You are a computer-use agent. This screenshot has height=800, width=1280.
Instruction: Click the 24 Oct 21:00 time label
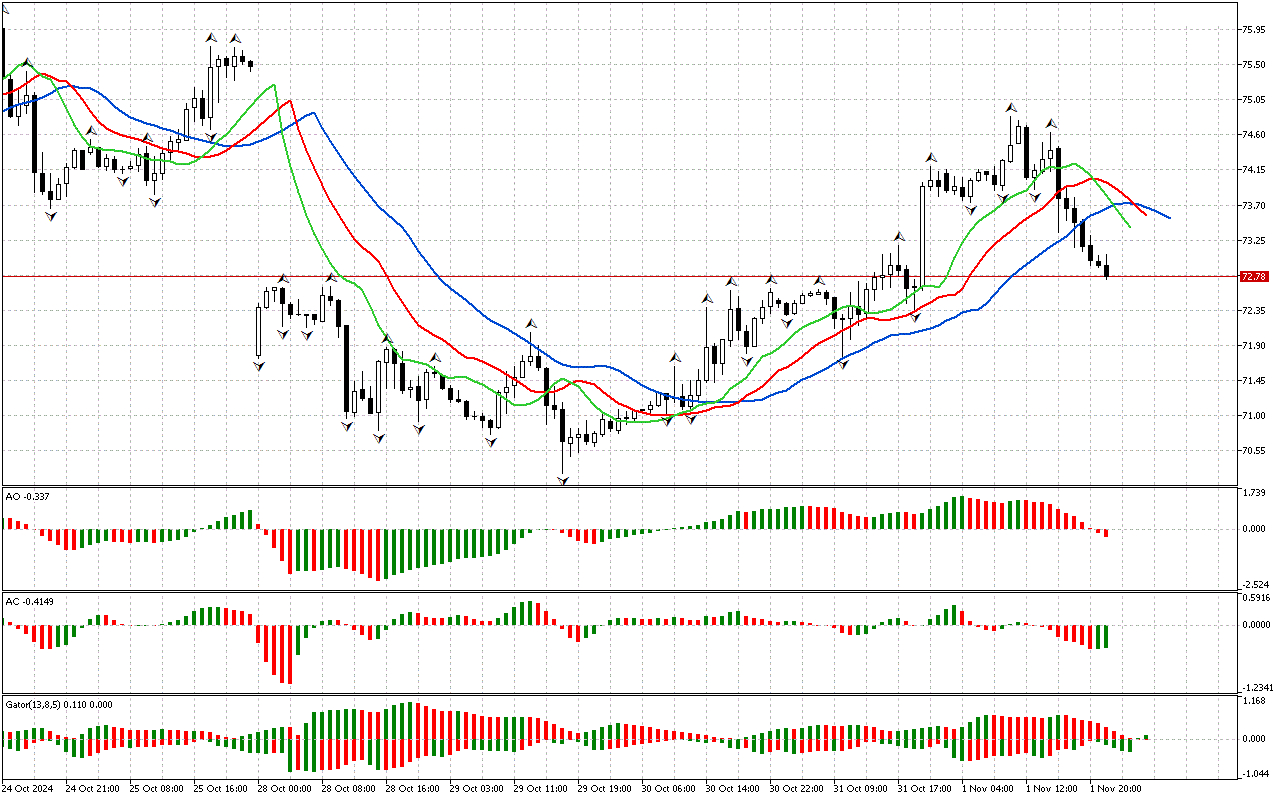click(x=92, y=789)
